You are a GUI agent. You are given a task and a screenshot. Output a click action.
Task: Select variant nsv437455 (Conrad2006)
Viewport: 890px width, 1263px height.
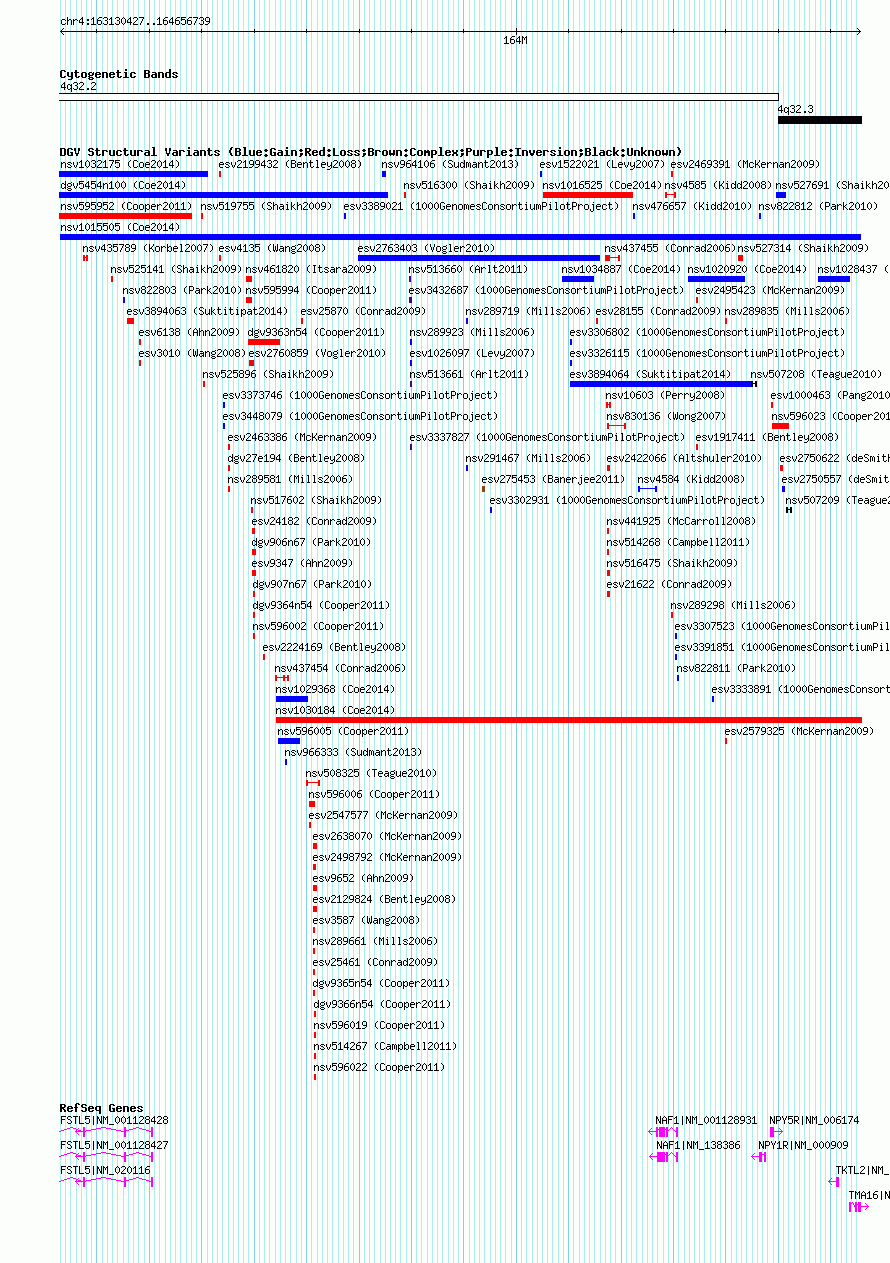click(669, 248)
